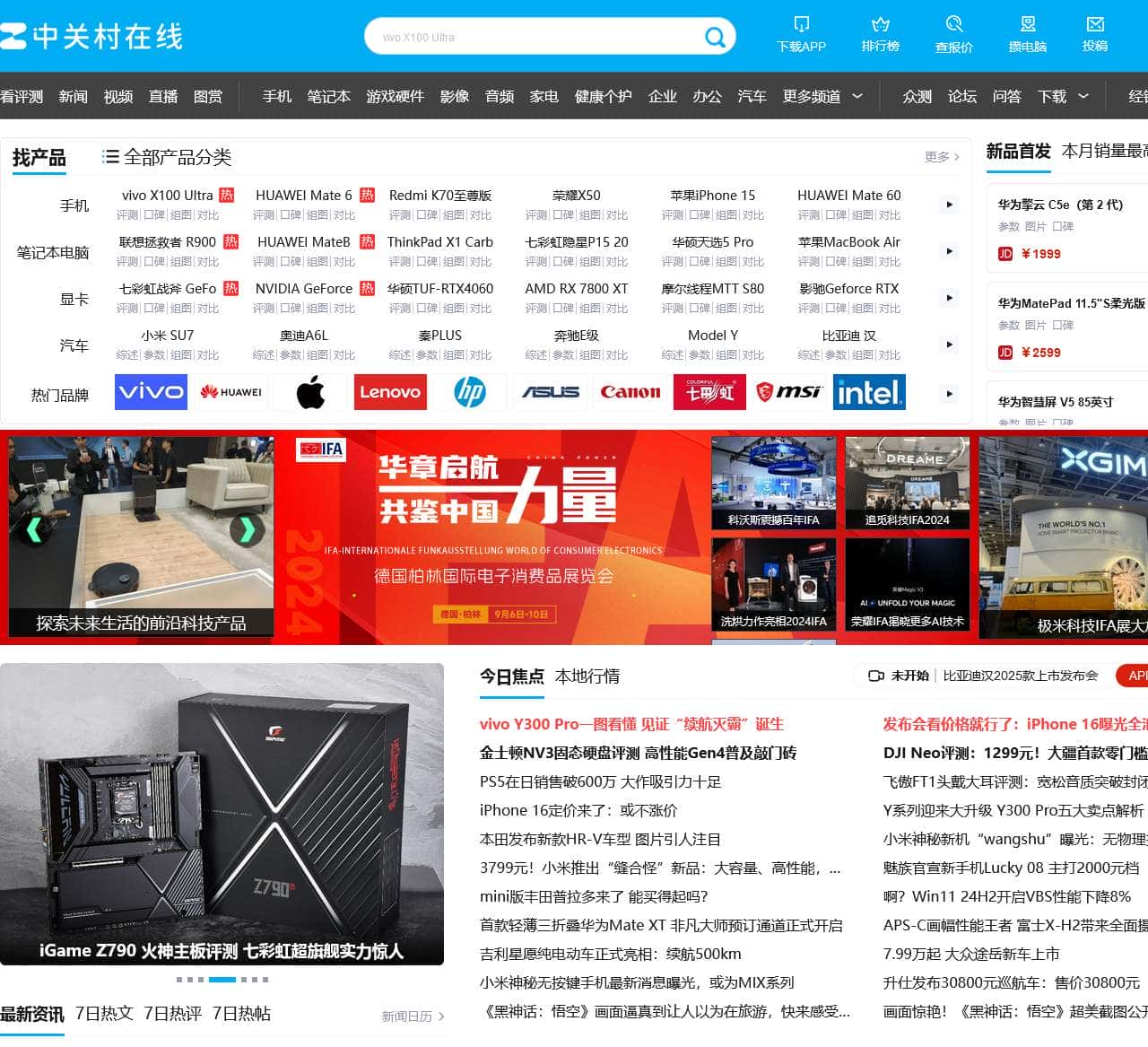Open the 下载APP download icon
The image size is (1148, 1047).
(801, 23)
